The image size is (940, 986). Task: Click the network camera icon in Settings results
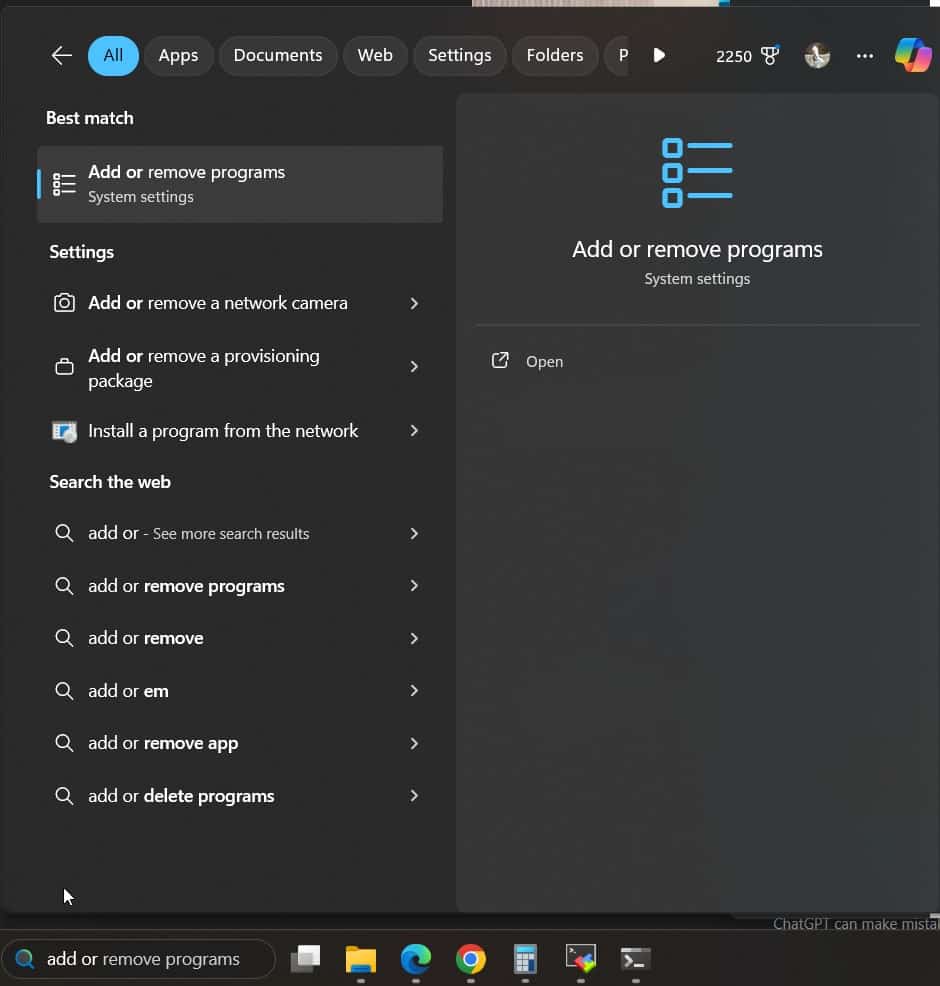[x=64, y=302]
